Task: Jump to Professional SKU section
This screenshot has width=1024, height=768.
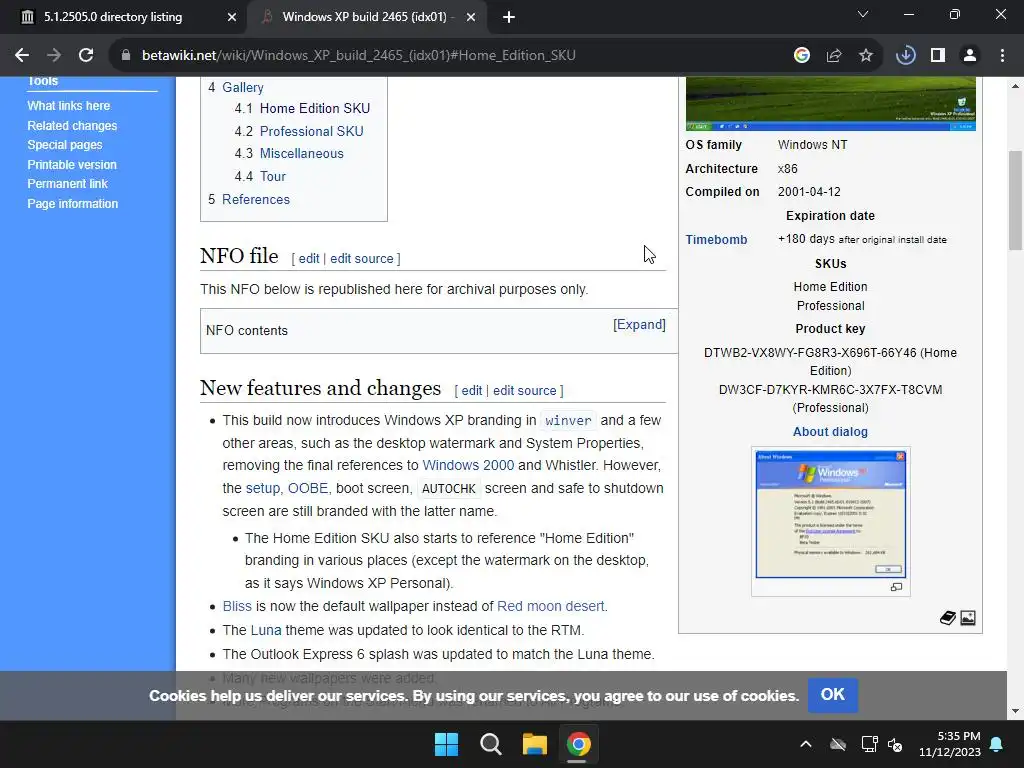Action: click(x=312, y=131)
